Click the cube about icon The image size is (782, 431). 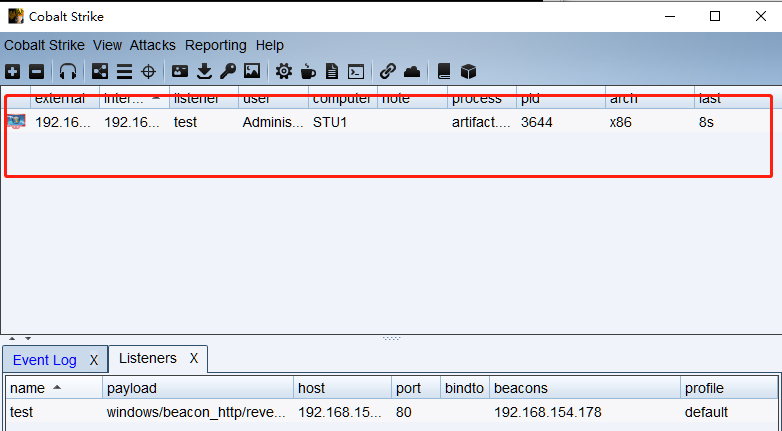point(468,72)
